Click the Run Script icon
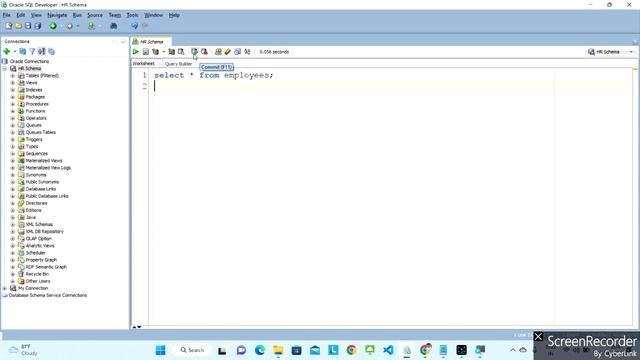The image size is (640, 360). (146, 52)
